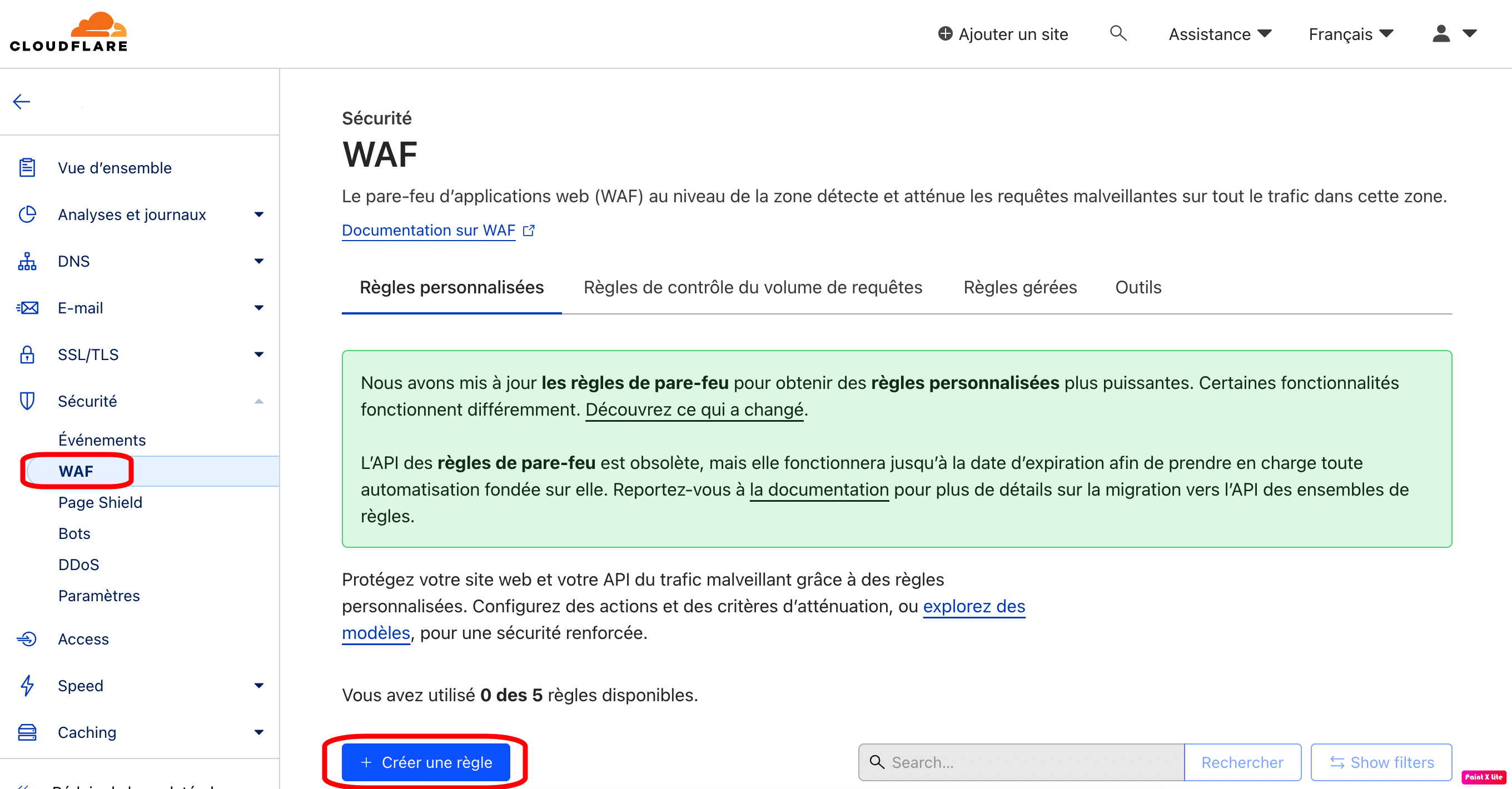Screen dimensions: 1512x789
Task: Switch to the Règles gérées tab
Action: (1019, 287)
